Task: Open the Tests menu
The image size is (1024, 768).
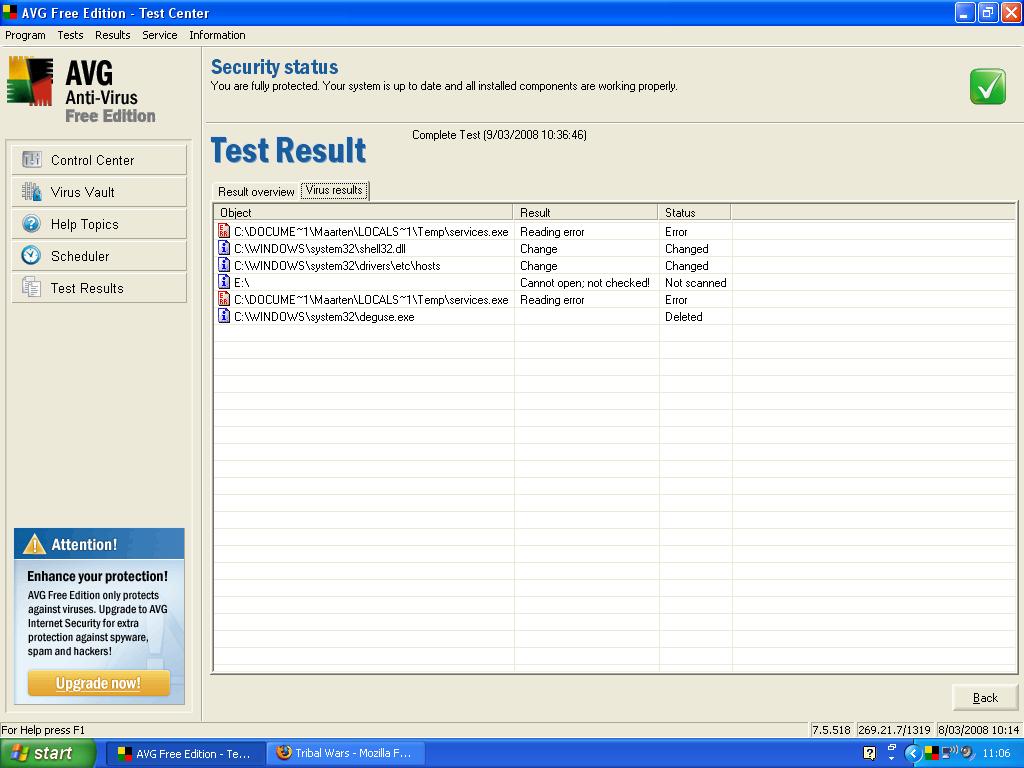Action: click(x=70, y=35)
